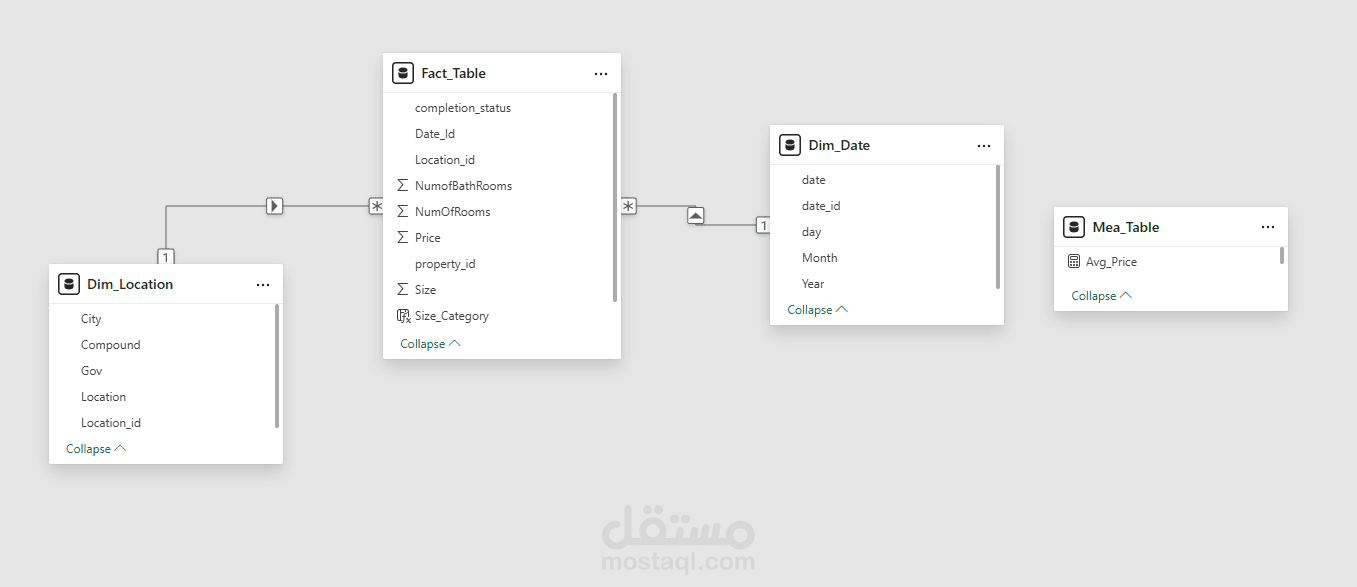Viewport: 1357px width, 587px height.
Task: Select the Location-to-Fact relationship direction arrow
Action: tap(275, 206)
